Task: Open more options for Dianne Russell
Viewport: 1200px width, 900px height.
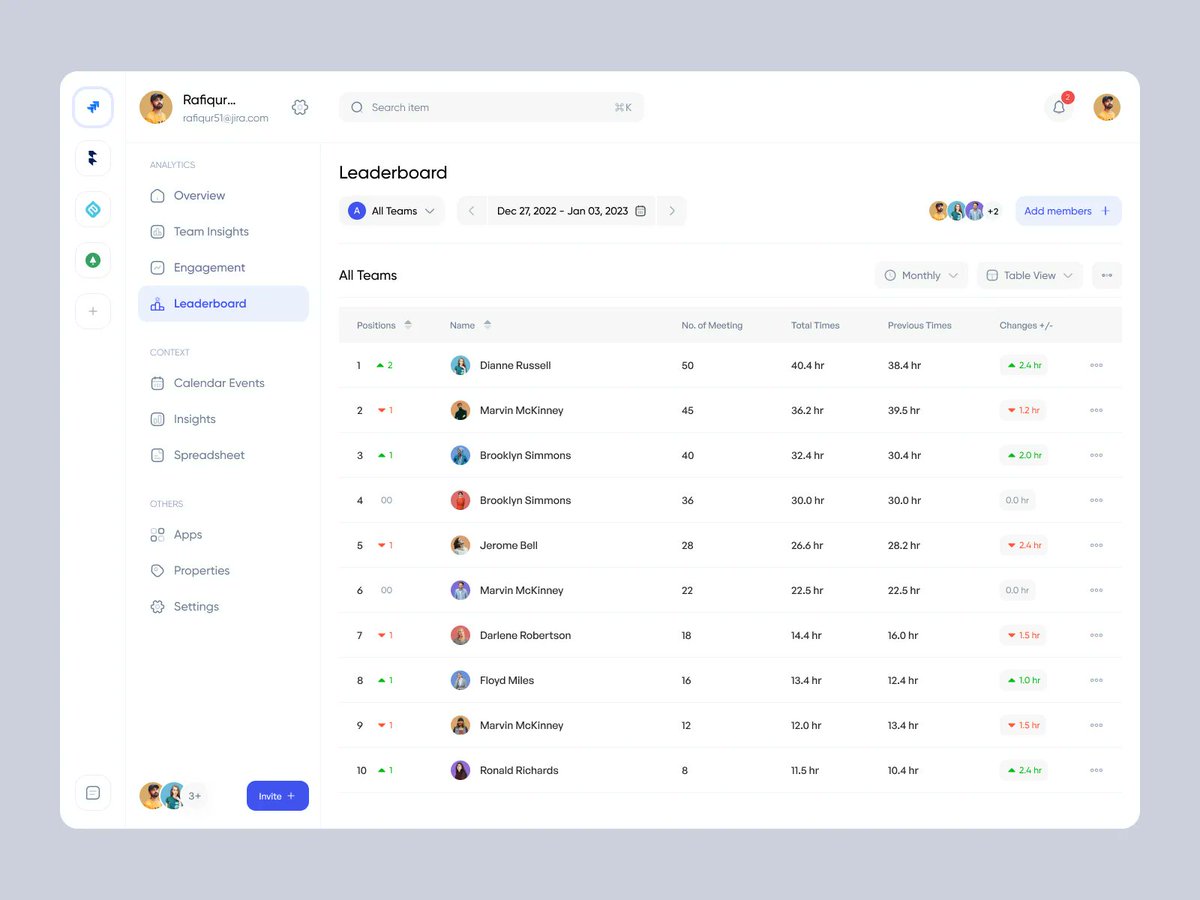Action: tap(1096, 365)
